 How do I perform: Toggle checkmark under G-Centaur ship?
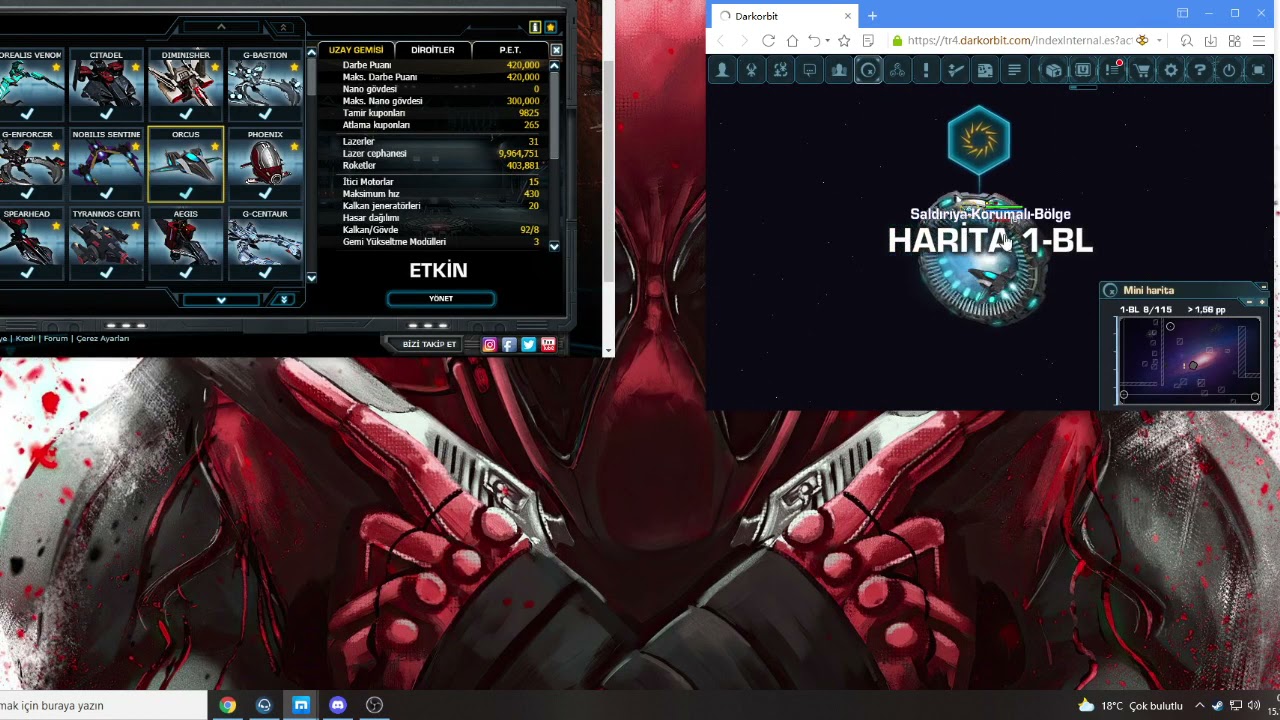(265, 272)
